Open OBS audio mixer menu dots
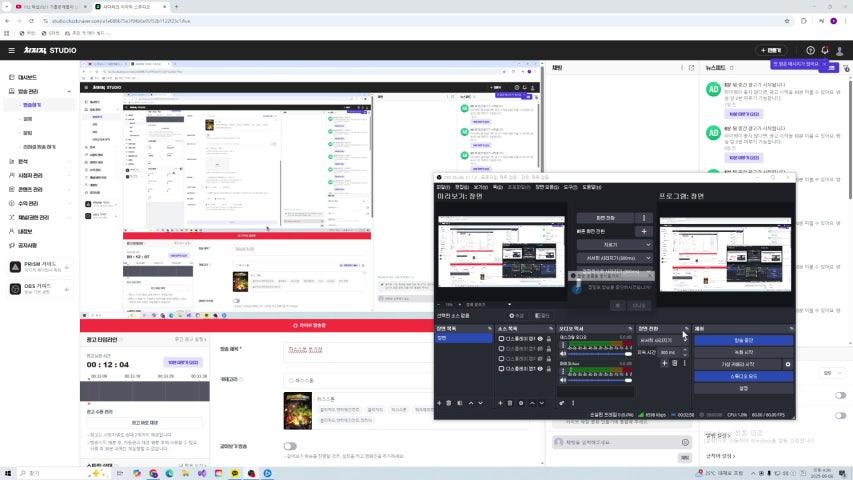The image size is (853, 480). (573, 403)
